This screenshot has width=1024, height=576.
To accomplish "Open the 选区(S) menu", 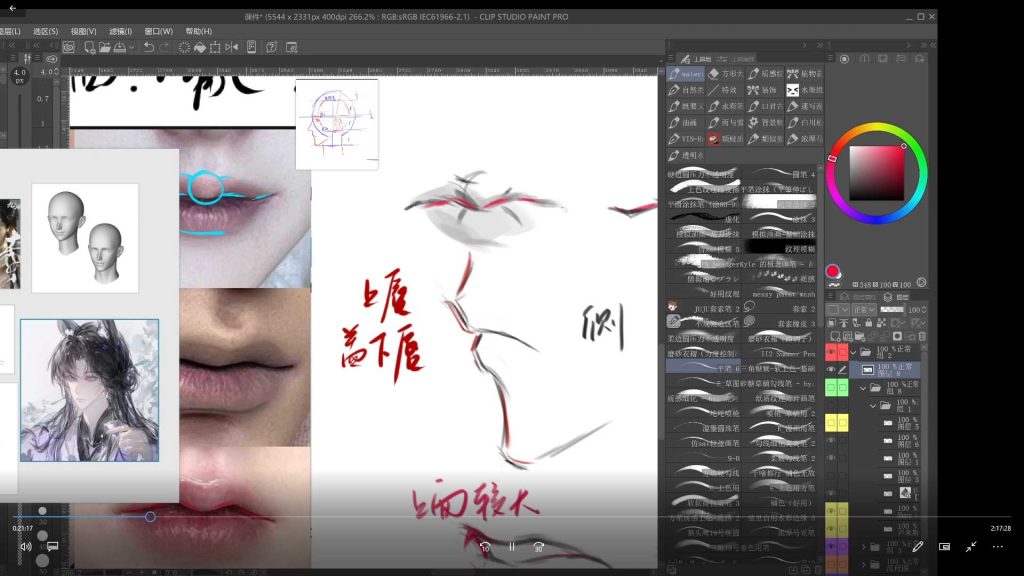I will click(x=45, y=31).
